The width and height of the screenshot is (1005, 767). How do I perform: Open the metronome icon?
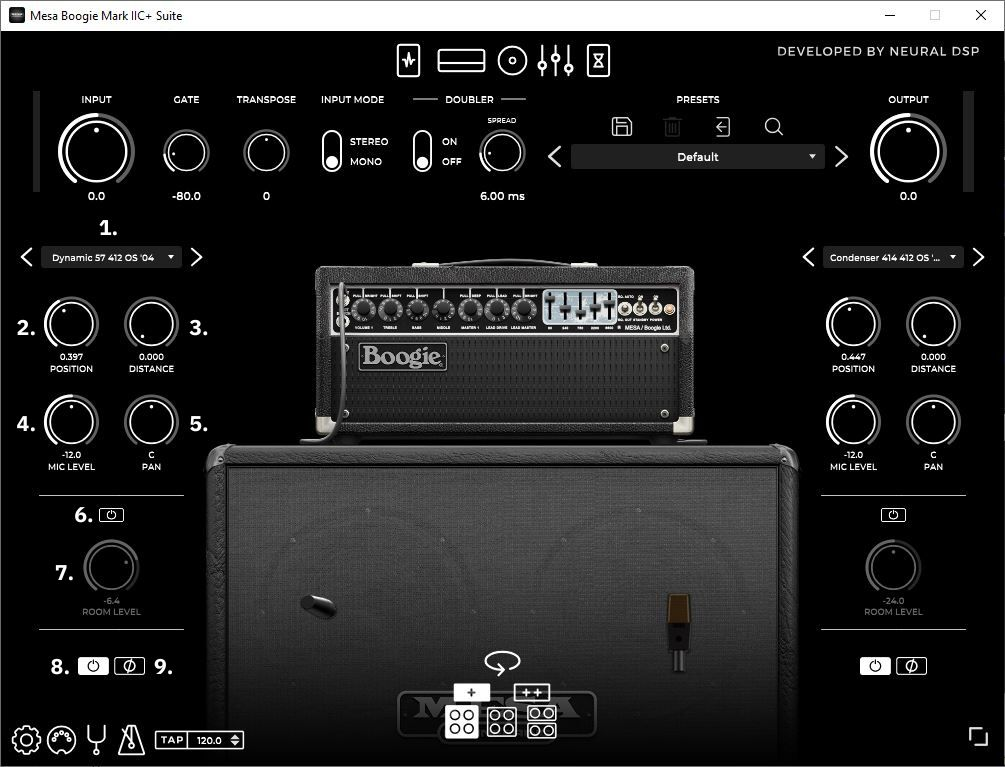(x=132, y=740)
